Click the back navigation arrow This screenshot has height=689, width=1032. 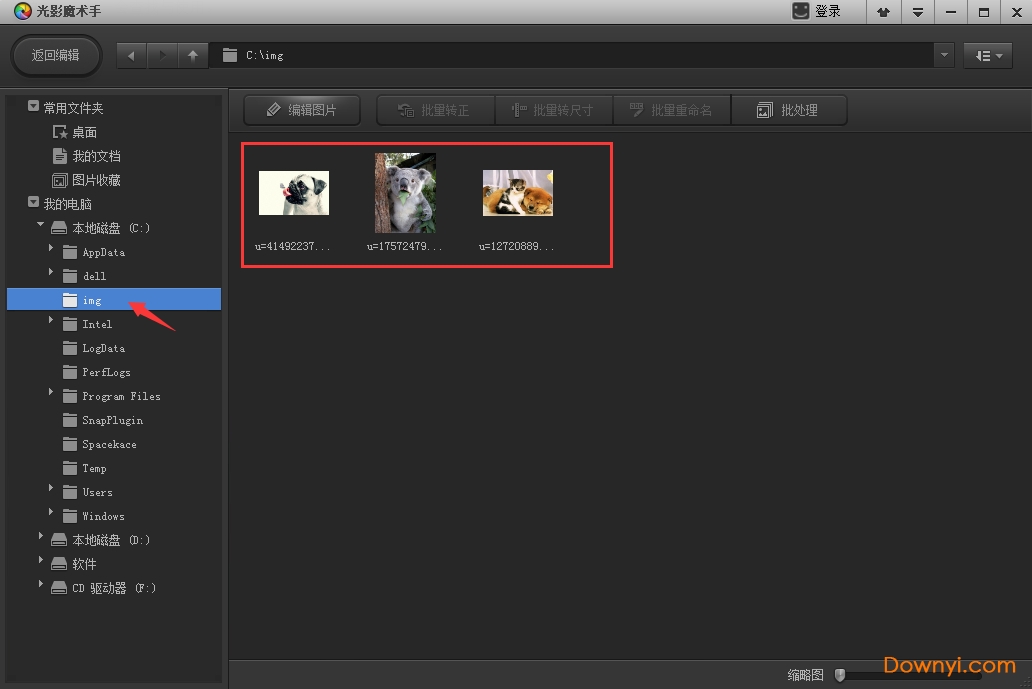(x=132, y=56)
